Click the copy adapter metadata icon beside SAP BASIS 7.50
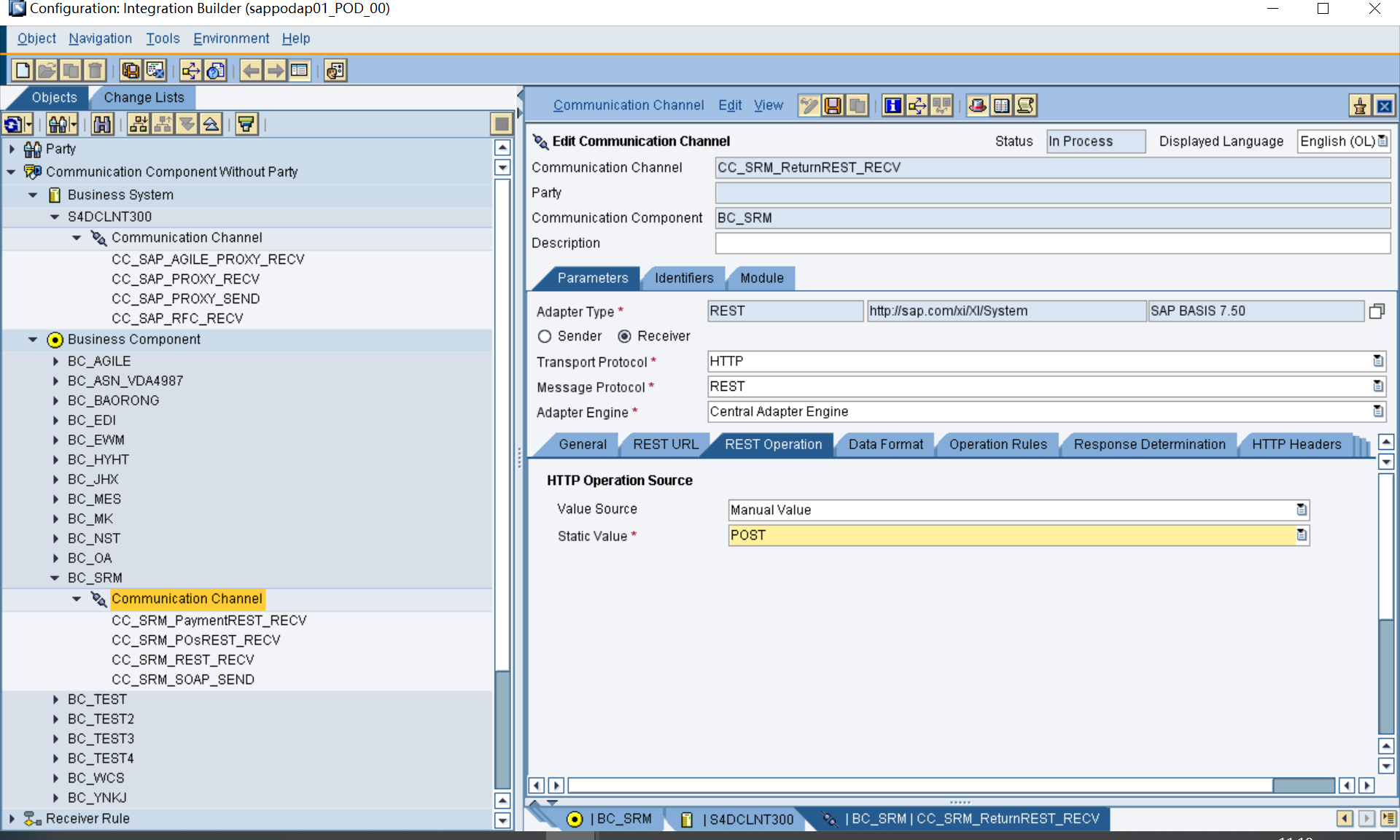 pyautogui.click(x=1377, y=311)
